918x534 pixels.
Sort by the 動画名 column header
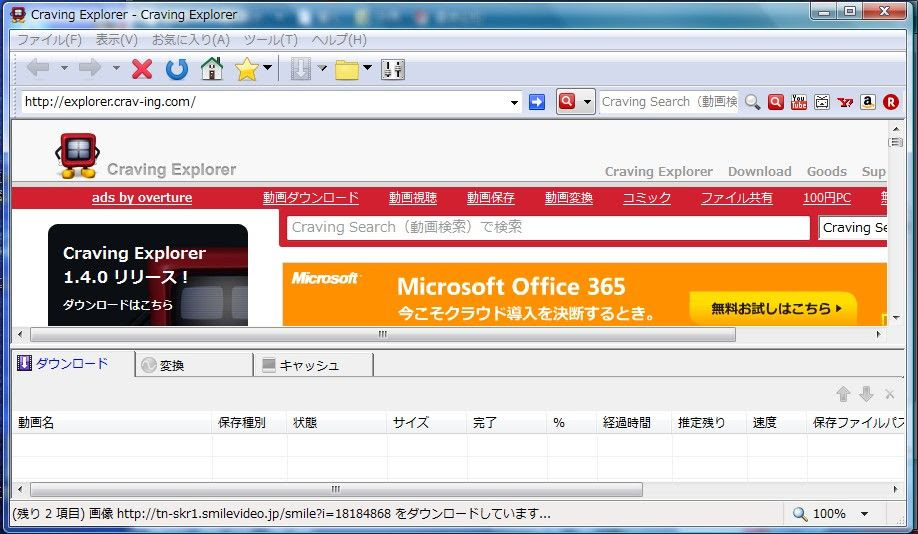coord(112,423)
